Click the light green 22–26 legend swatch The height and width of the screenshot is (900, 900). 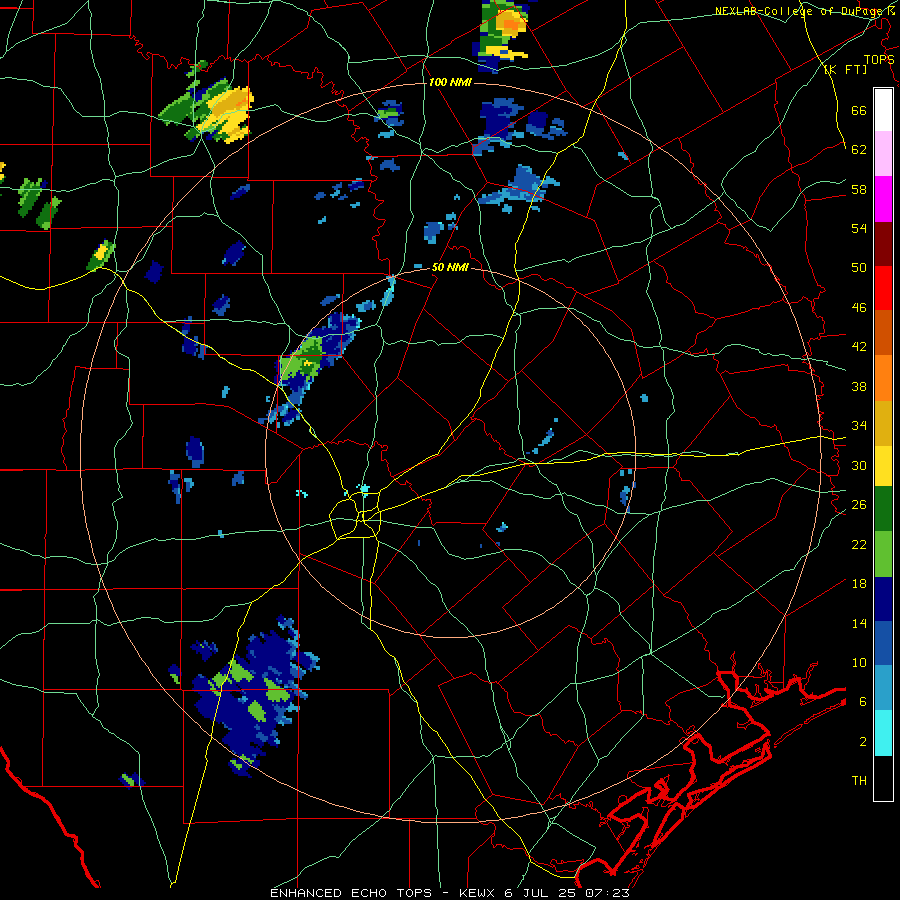[883, 553]
